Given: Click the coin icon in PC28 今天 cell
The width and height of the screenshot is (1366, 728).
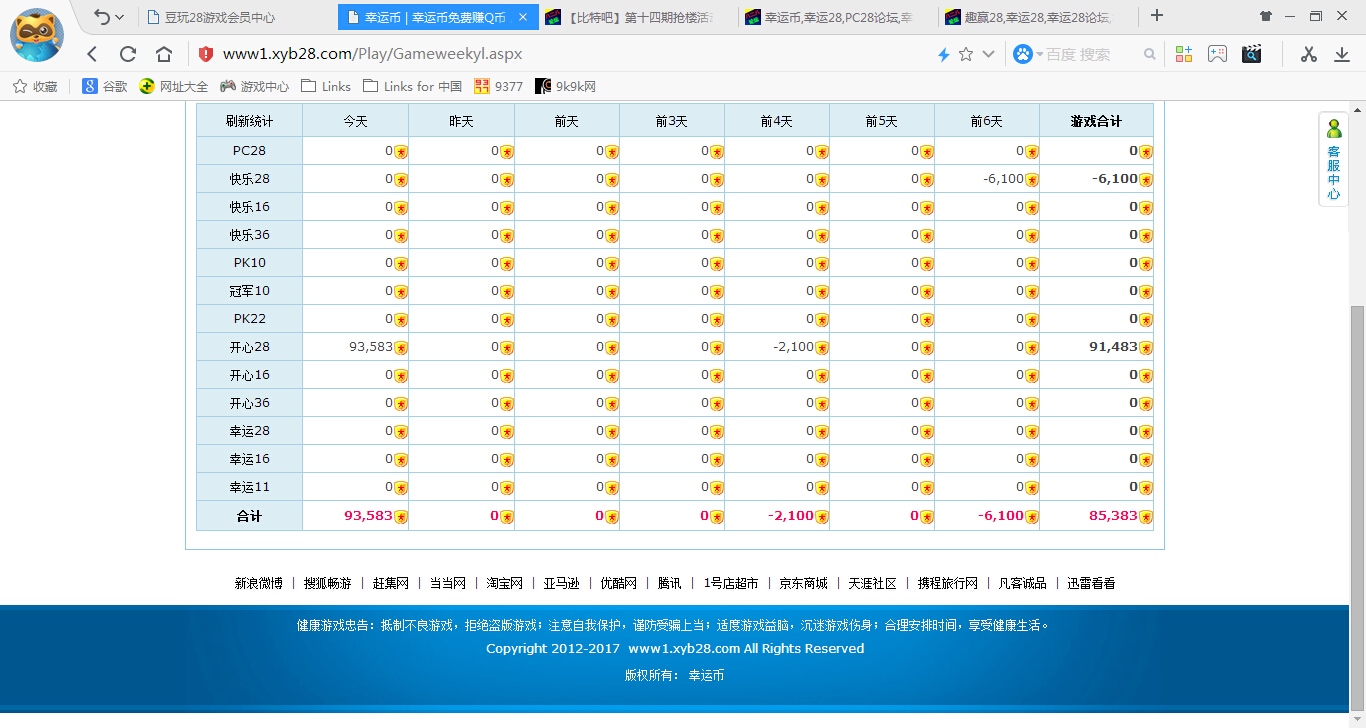Looking at the screenshot, I should pyautogui.click(x=401, y=152).
